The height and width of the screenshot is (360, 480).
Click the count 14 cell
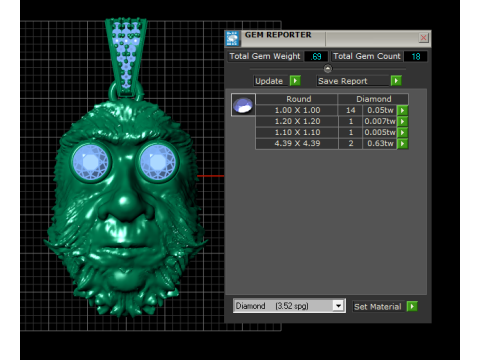pos(350,110)
